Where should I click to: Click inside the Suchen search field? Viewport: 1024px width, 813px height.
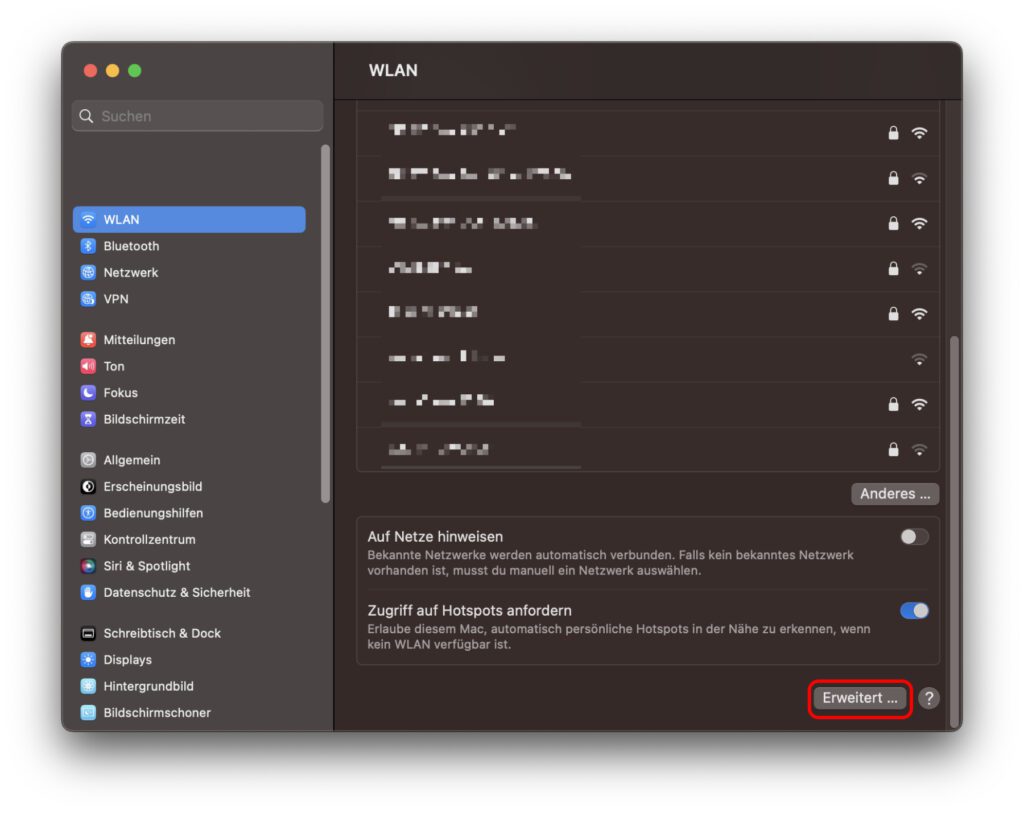(196, 116)
